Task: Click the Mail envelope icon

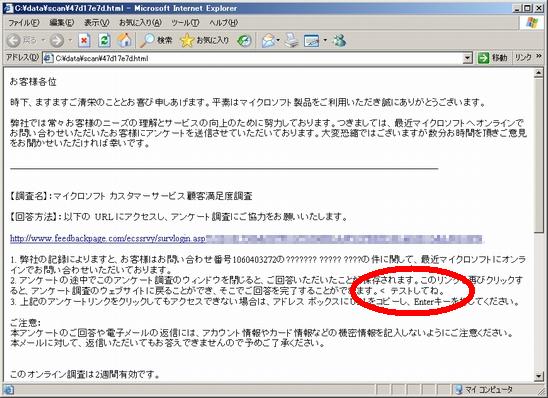Action: [x=268, y=41]
